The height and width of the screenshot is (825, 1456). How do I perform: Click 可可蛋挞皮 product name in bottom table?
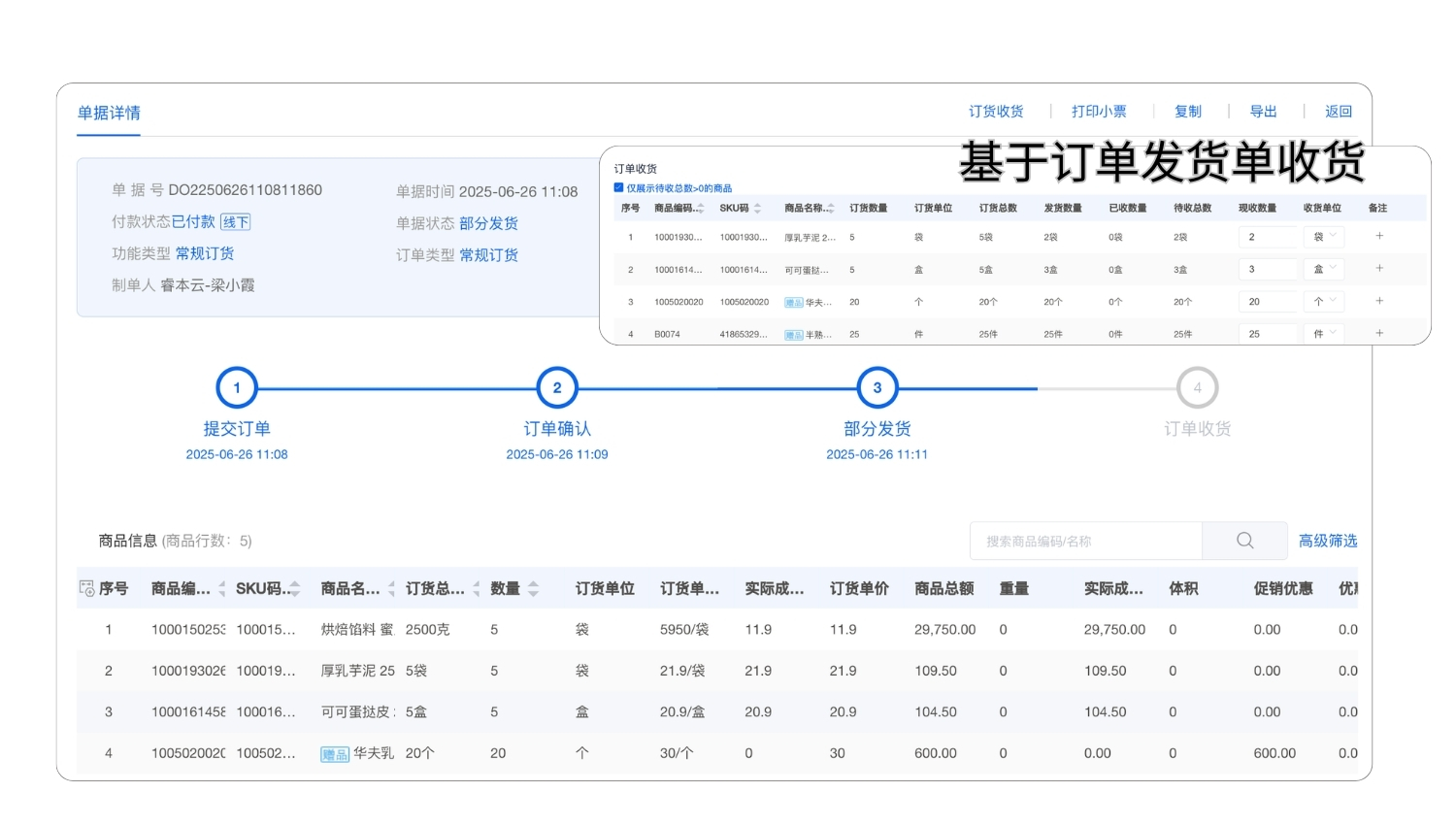[357, 712]
